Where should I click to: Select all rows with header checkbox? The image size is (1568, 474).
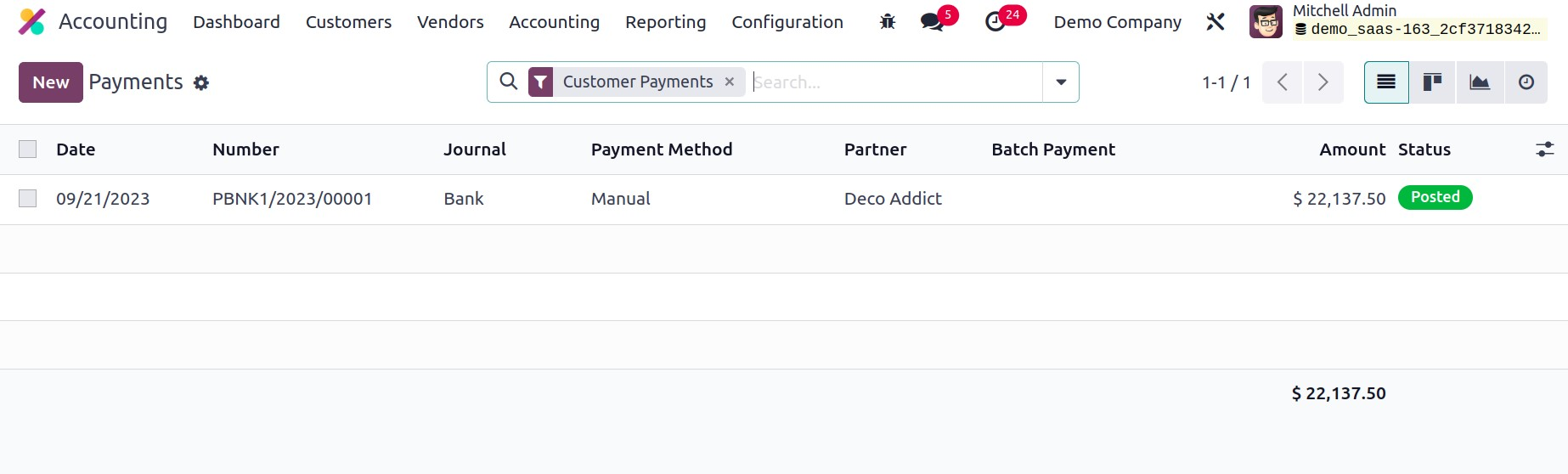28,150
